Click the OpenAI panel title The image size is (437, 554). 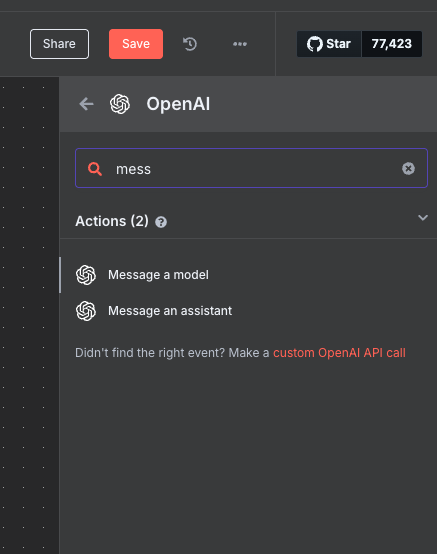[178, 104]
